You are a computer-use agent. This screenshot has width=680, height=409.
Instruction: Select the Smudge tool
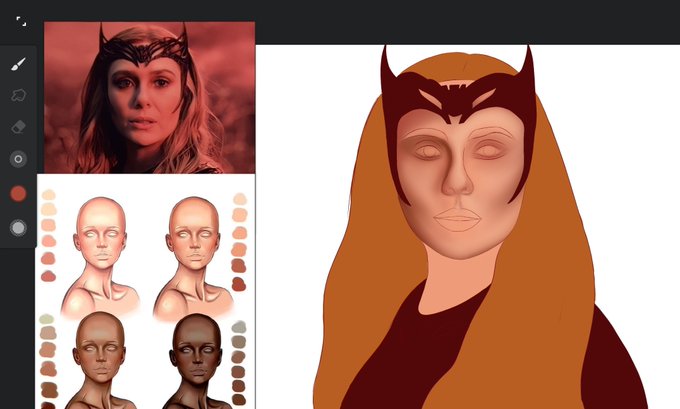coord(18,95)
